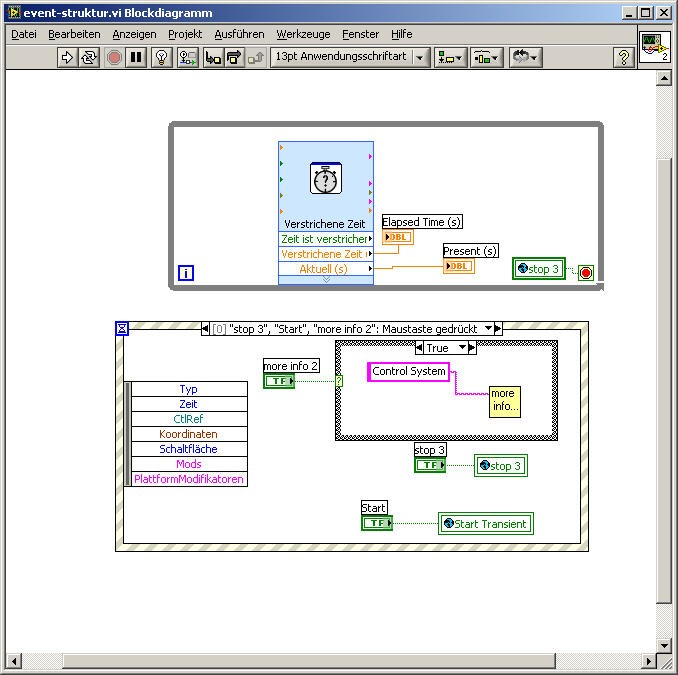Viewport: 678px width, 675px height.
Task: Click the Elapsed Time stopwatch Express VI icon
Action: pos(326,178)
